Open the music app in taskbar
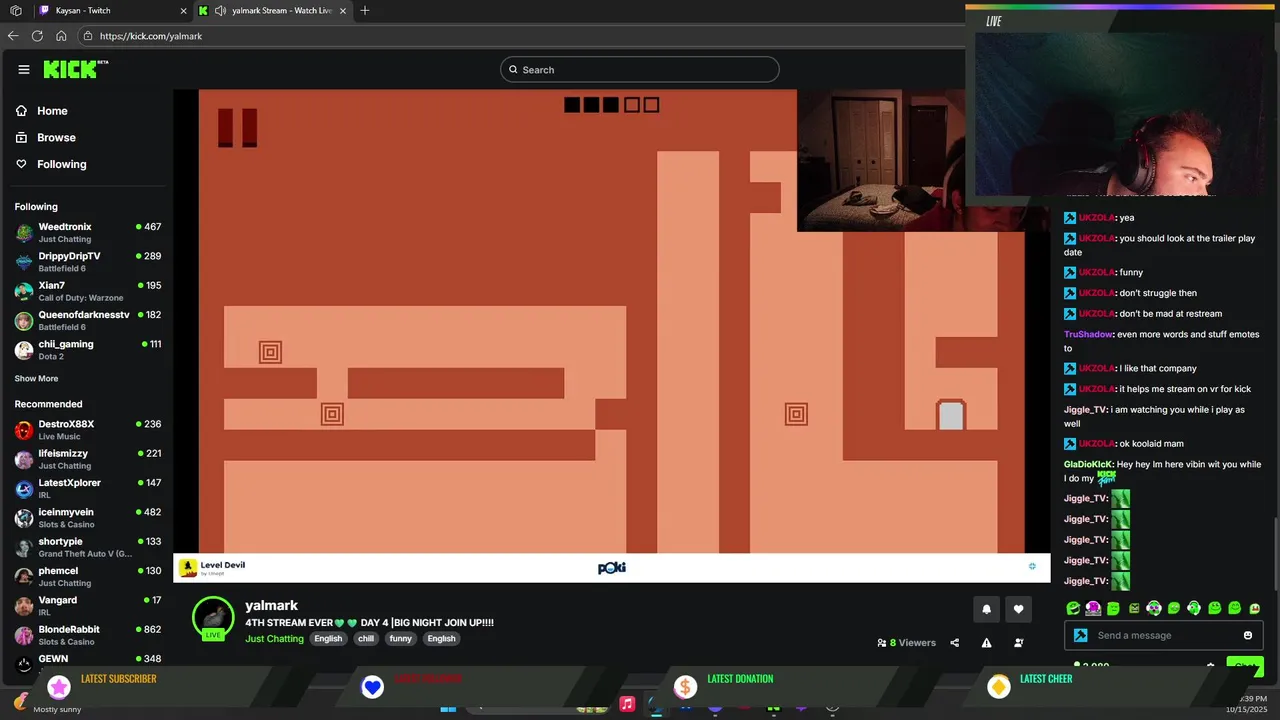This screenshot has width=1280, height=720. pyautogui.click(x=627, y=704)
